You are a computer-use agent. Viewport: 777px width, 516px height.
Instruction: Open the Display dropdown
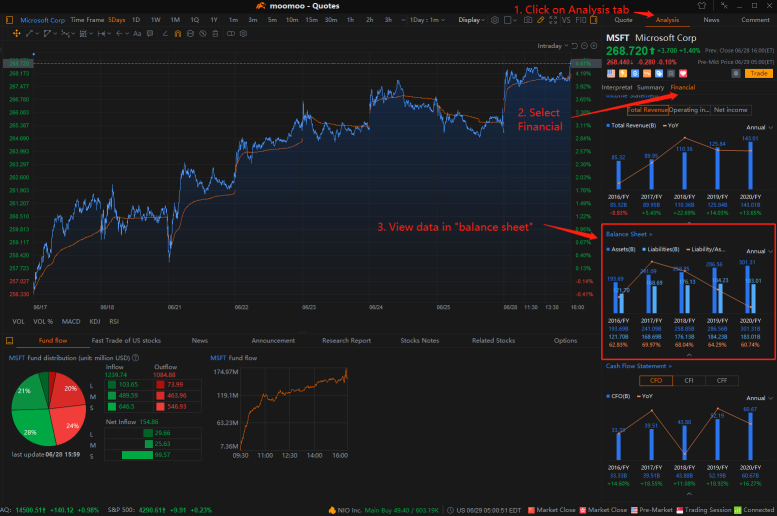coord(471,20)
